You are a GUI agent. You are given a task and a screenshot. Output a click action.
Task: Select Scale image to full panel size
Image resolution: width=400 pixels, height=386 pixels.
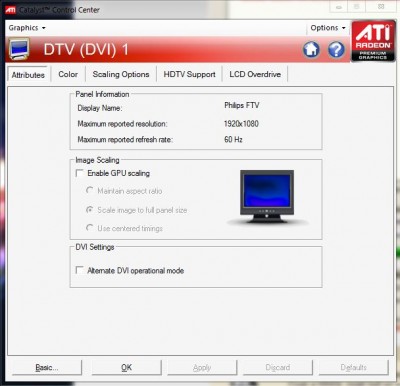pos(89,210)
